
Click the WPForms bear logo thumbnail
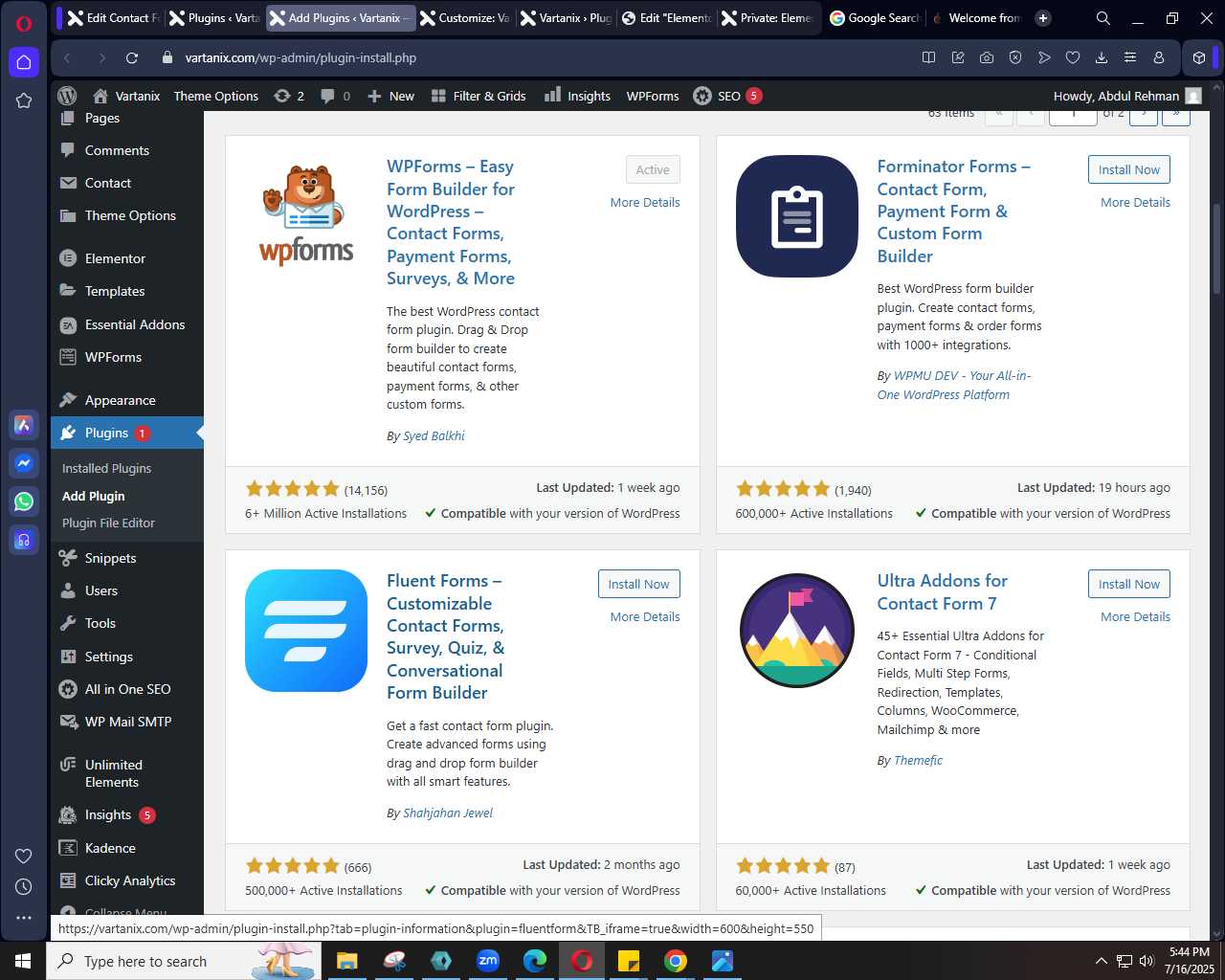(x=306, y=215)
